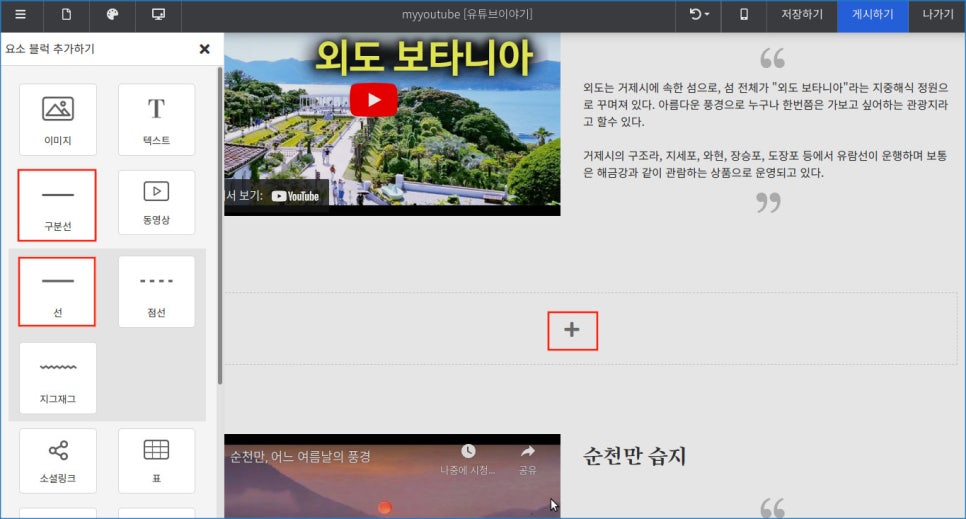
Task: Choose the 점선 dotted line style
Action: (156, 292)
